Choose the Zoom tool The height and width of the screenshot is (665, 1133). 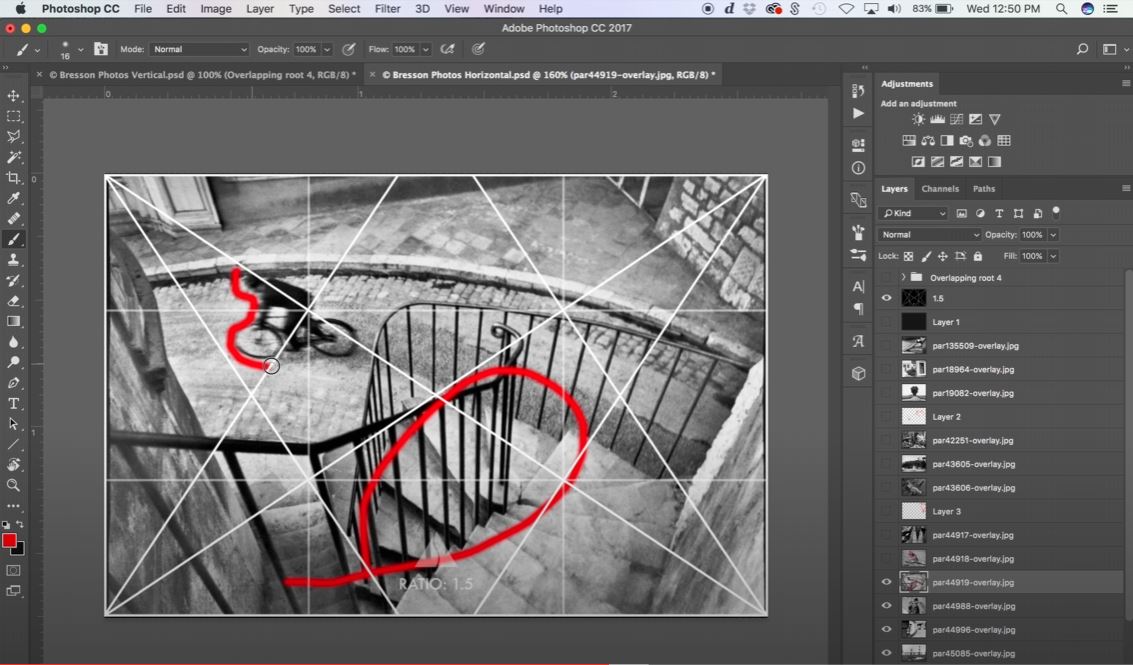point(13,485)
